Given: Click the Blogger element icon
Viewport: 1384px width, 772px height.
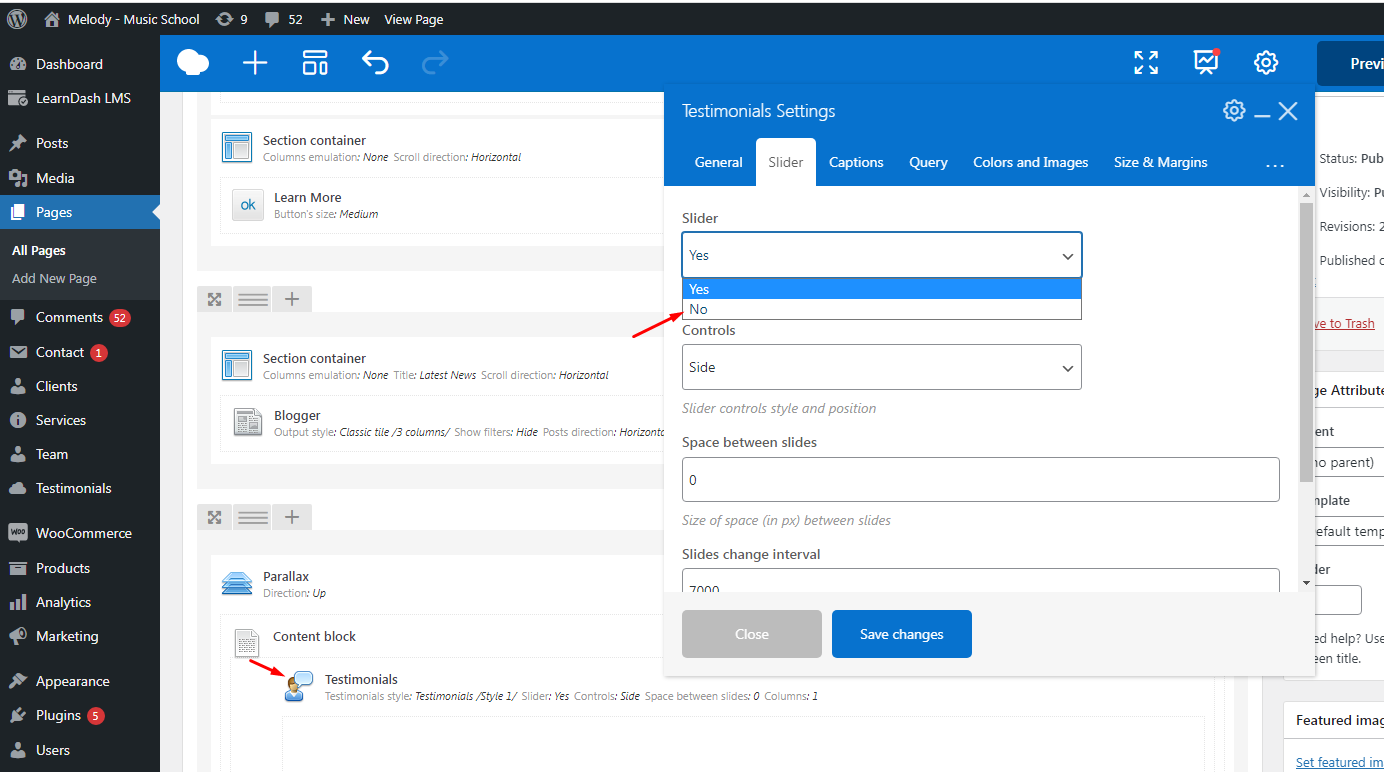Looking at the screenshot, I should 248,422.
